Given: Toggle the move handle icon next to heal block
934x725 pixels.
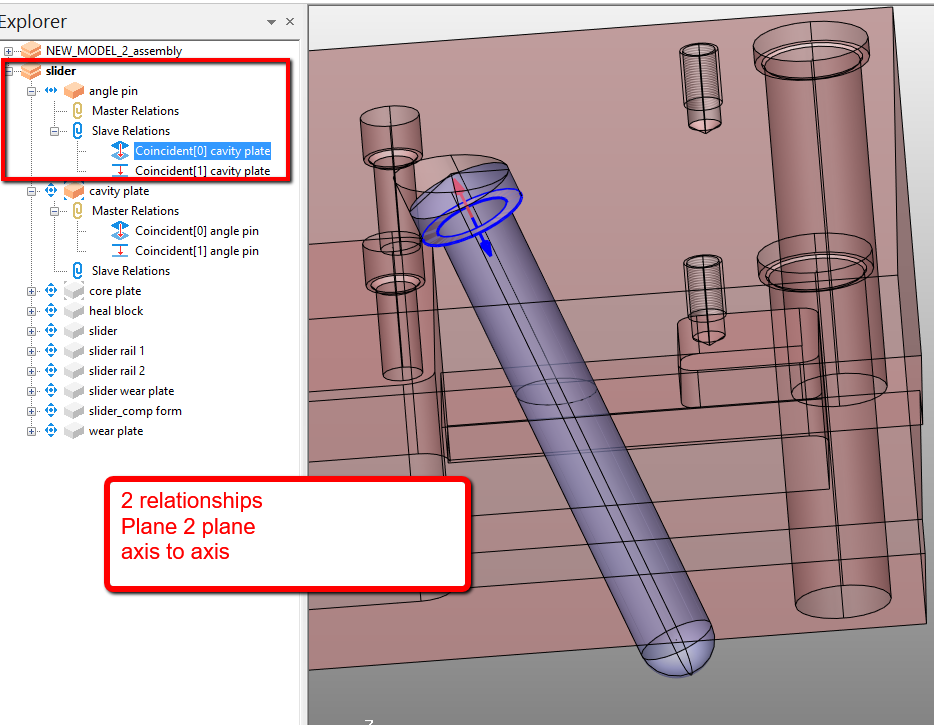Looking at the screenshot, I should pyautogui.click(x=50, y=310).
